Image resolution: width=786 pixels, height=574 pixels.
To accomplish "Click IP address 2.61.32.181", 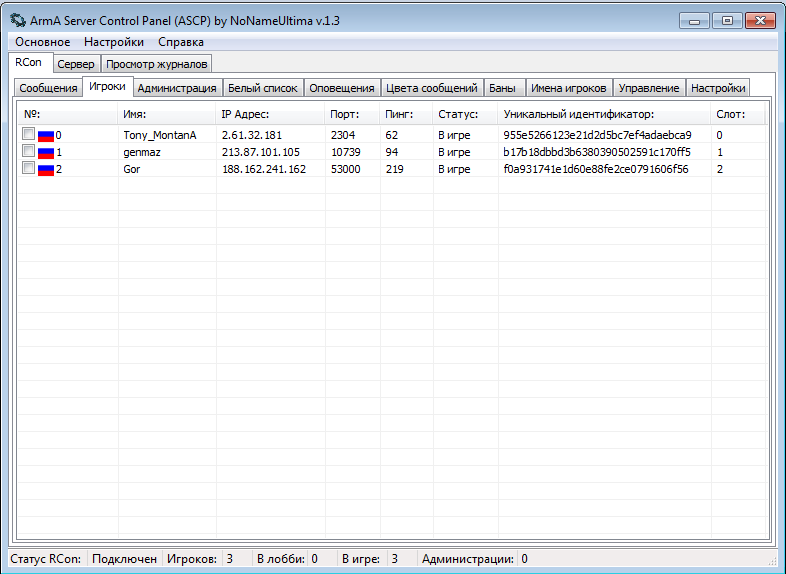I will [252, 135].
